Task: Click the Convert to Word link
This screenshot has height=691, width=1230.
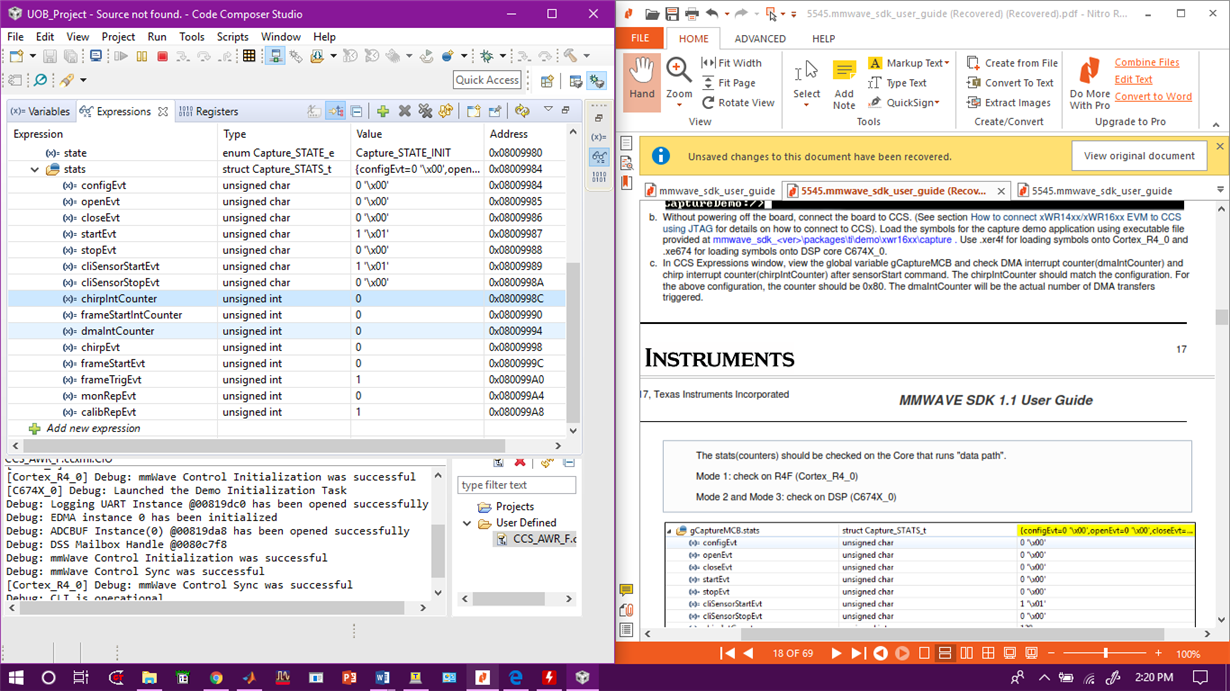Action: [1153, 96]
